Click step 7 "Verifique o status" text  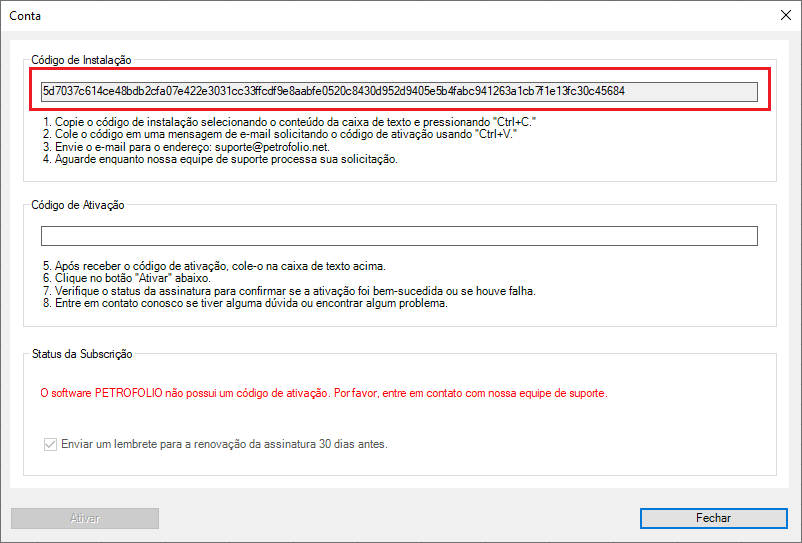(x=288, y=291)
